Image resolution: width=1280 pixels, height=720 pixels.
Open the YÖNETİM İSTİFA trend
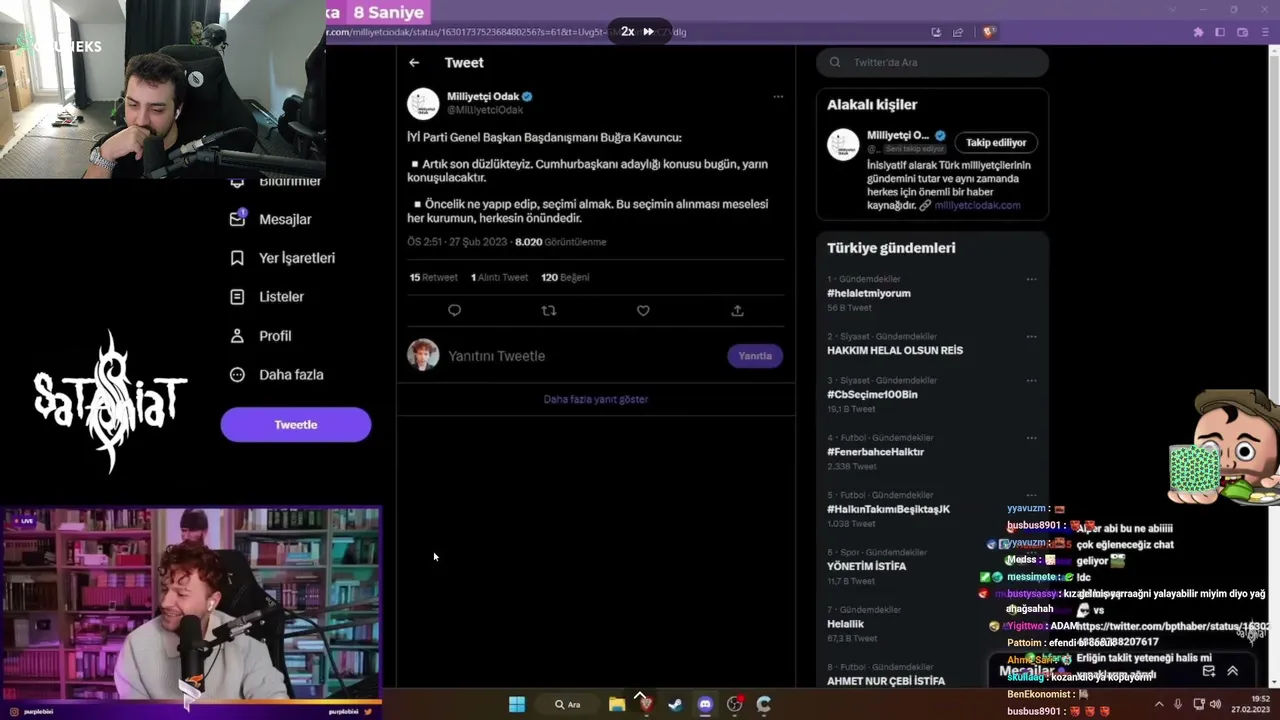click(x=867, y=566)
